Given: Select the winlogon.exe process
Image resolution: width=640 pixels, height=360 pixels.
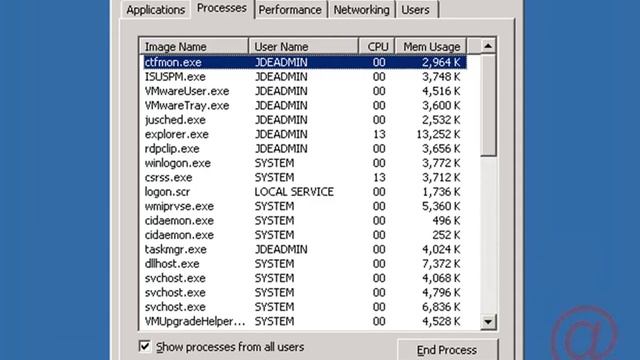Looking at the screenshot, I should [x=304, y=163].
